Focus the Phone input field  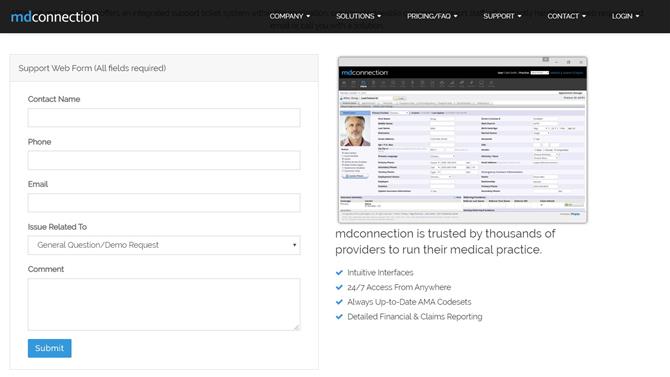coord(164,160)
